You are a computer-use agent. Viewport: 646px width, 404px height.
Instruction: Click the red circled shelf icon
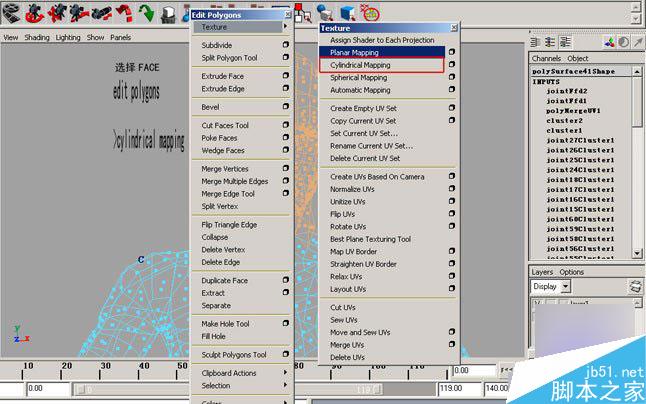point(370,12)
